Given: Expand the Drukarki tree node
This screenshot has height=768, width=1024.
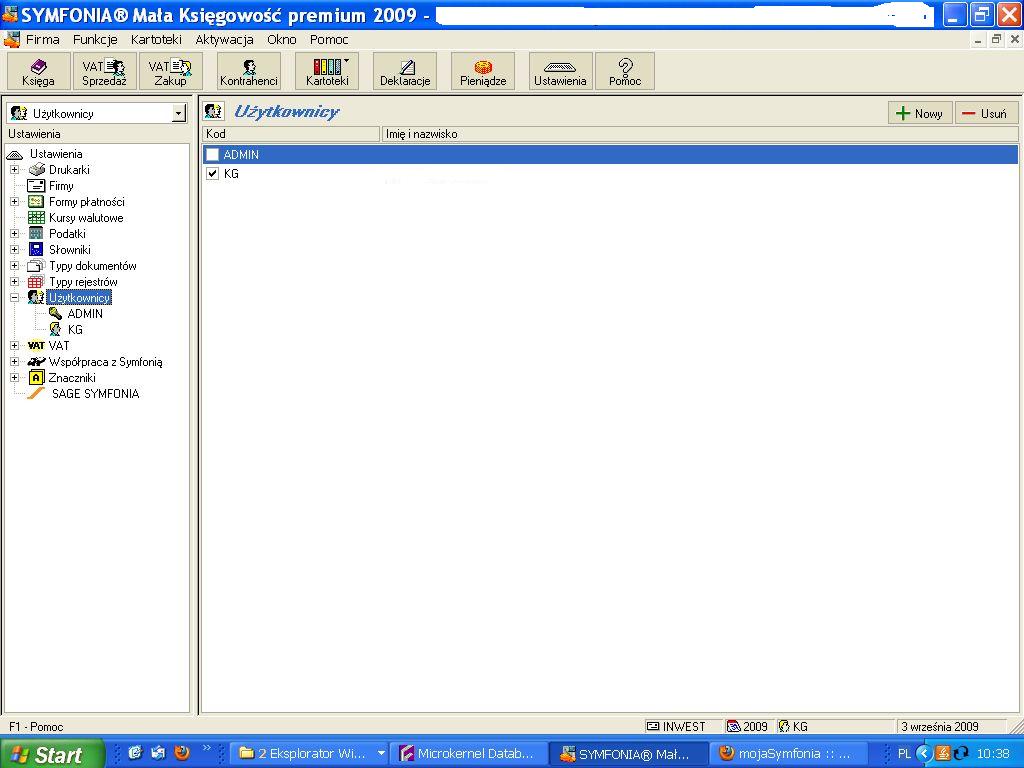Looking at the screenshot, I should [x=14, y=170].
